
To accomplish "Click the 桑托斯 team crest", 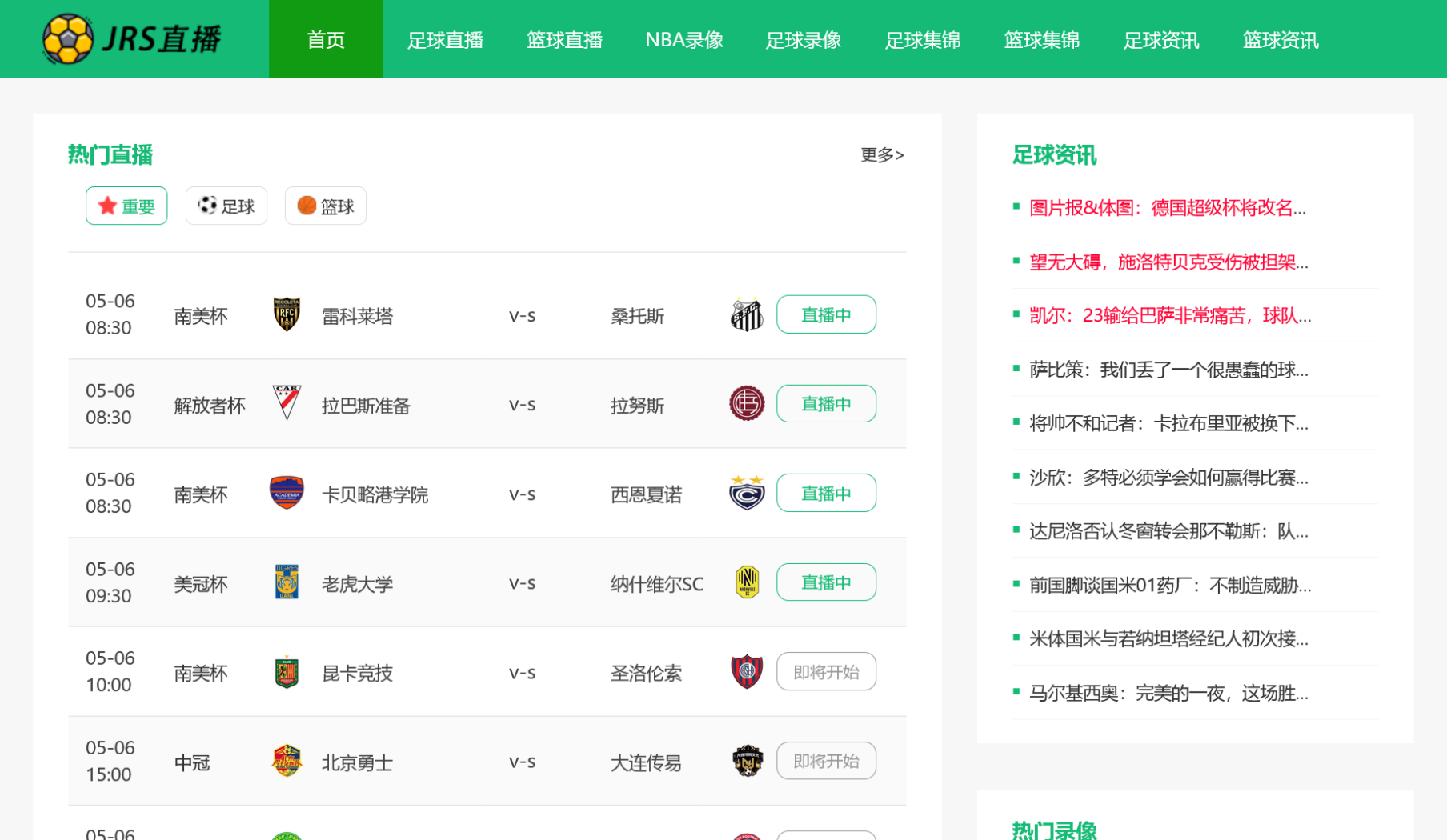I will (x=747, y=314).
